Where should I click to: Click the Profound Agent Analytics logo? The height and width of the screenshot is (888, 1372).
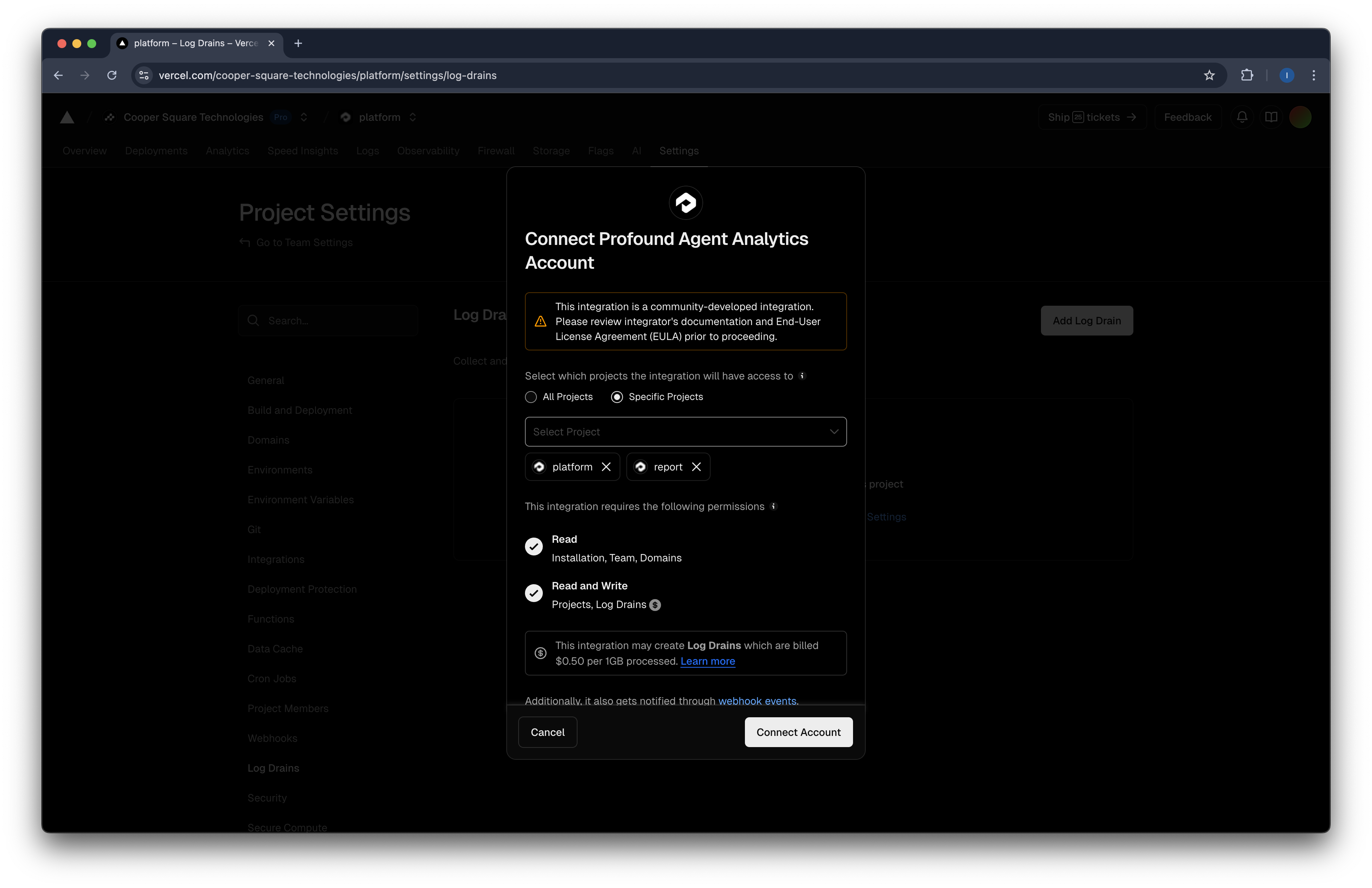685,202
